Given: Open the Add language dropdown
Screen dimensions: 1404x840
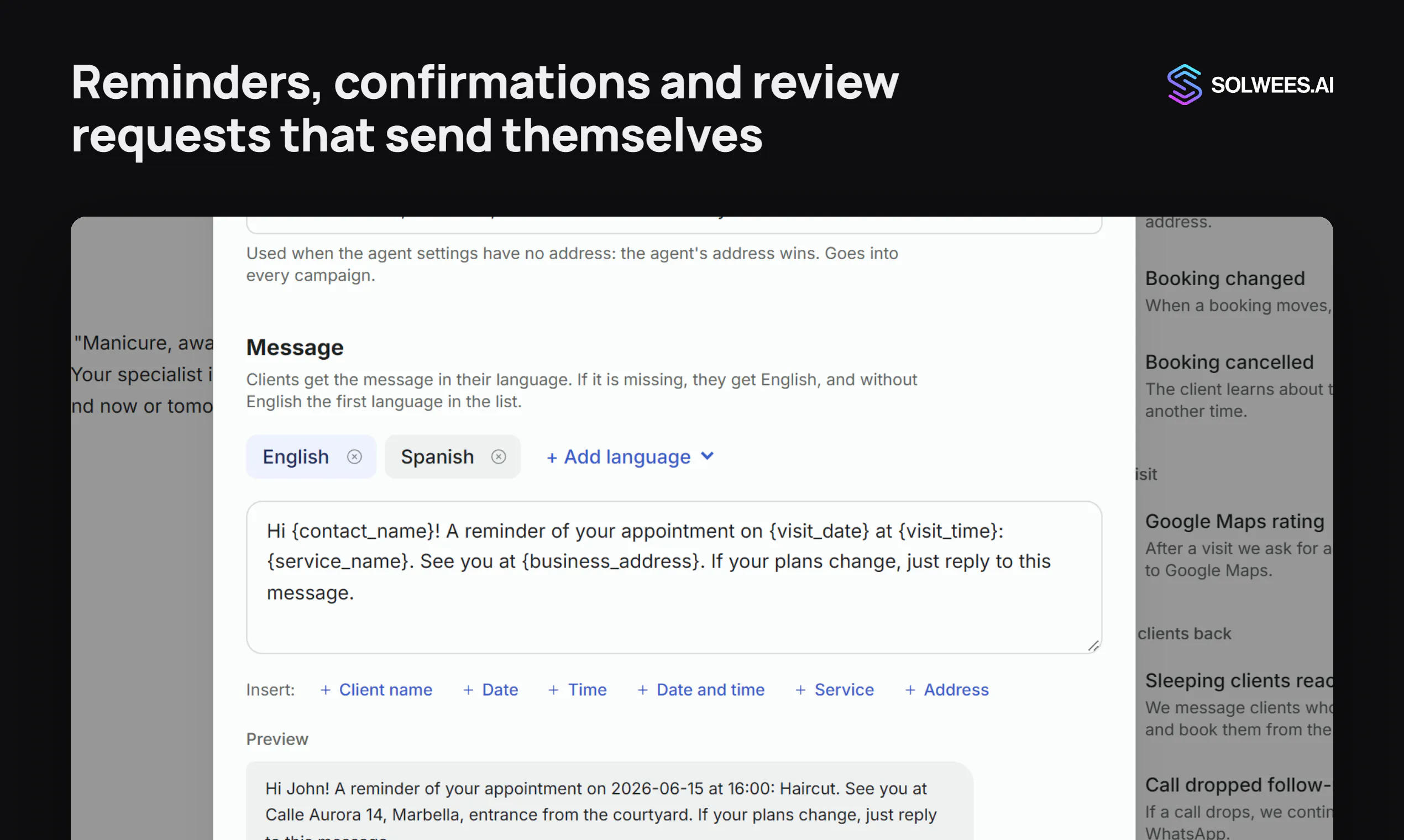Looking at the screenshot, I should pos(630,457).
